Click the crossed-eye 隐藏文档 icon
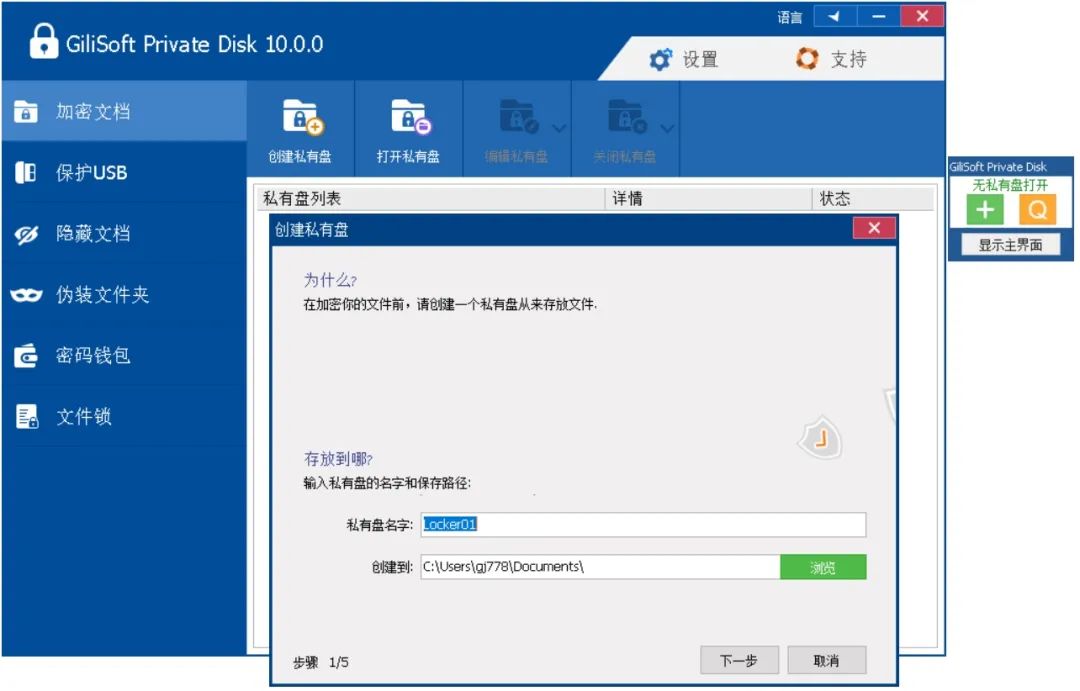 pyautogui.click(x=26, y=234)
